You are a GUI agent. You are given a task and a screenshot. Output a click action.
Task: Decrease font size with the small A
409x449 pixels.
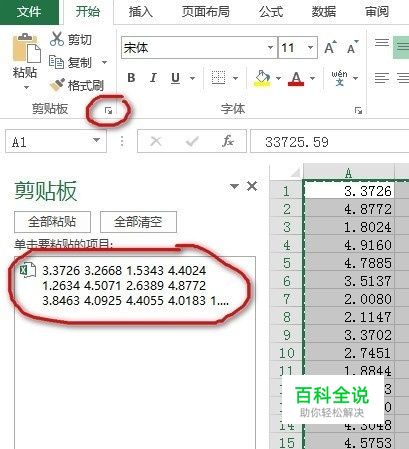click(352, 48)
